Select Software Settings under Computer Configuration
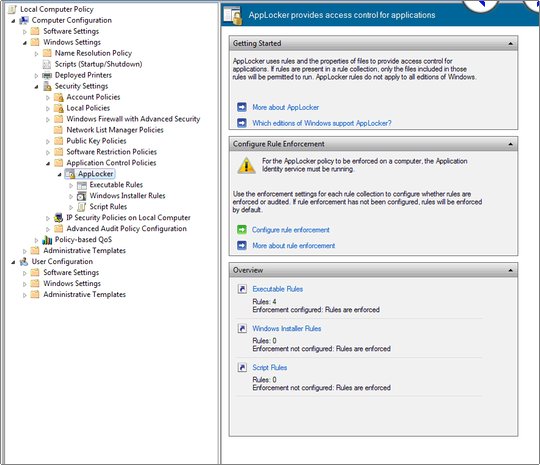540x465 pixels. [x=71, y=31]
